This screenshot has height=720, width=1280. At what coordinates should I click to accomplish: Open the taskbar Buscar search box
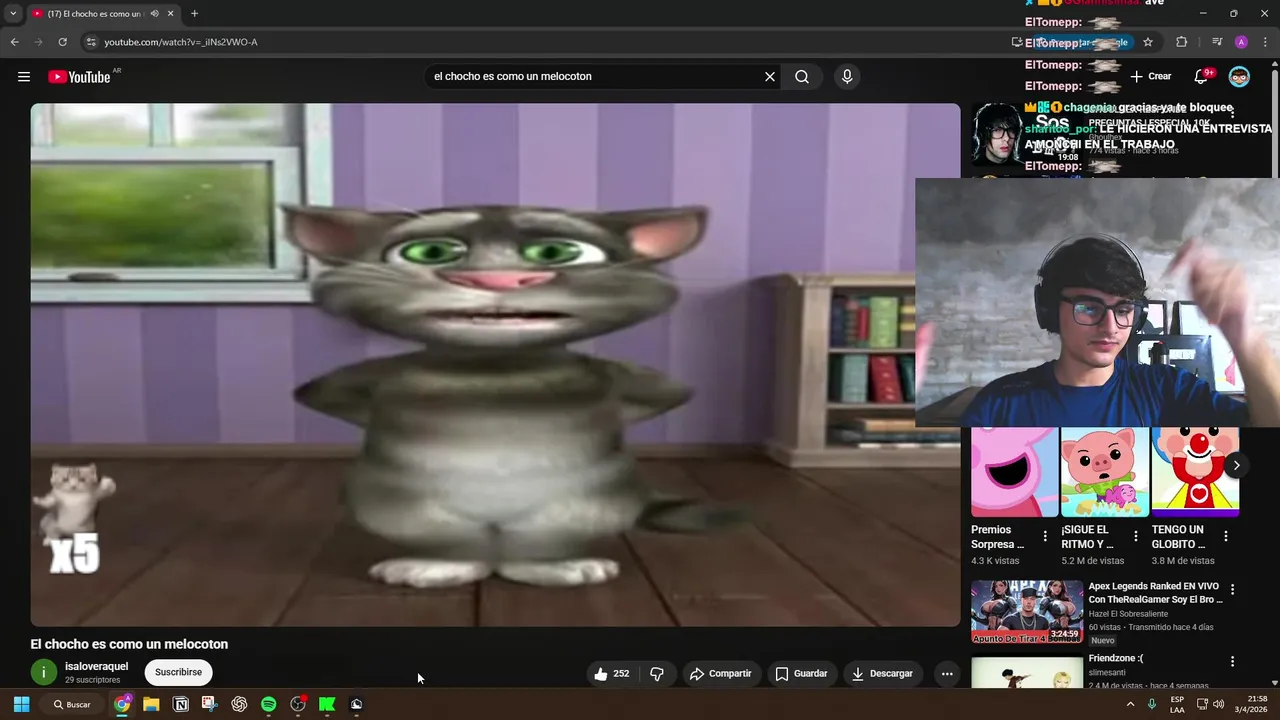click(72, 704)
